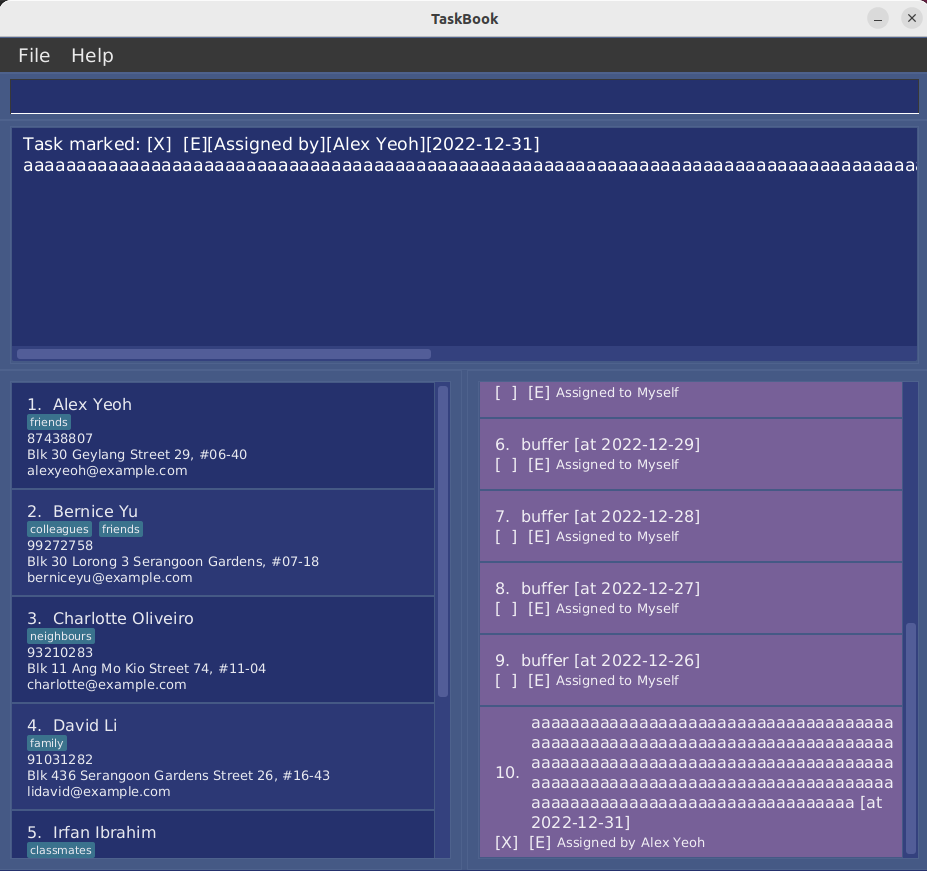Select contact card Bernice Yu

(x=223, y=543)
